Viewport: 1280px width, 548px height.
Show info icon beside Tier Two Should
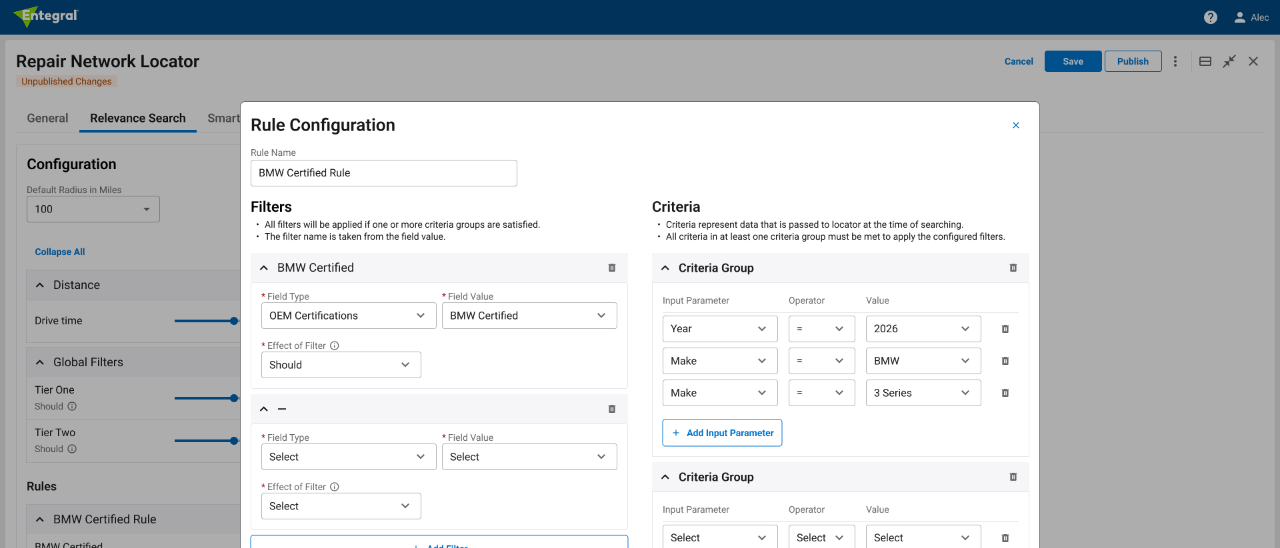pos(72,449)
